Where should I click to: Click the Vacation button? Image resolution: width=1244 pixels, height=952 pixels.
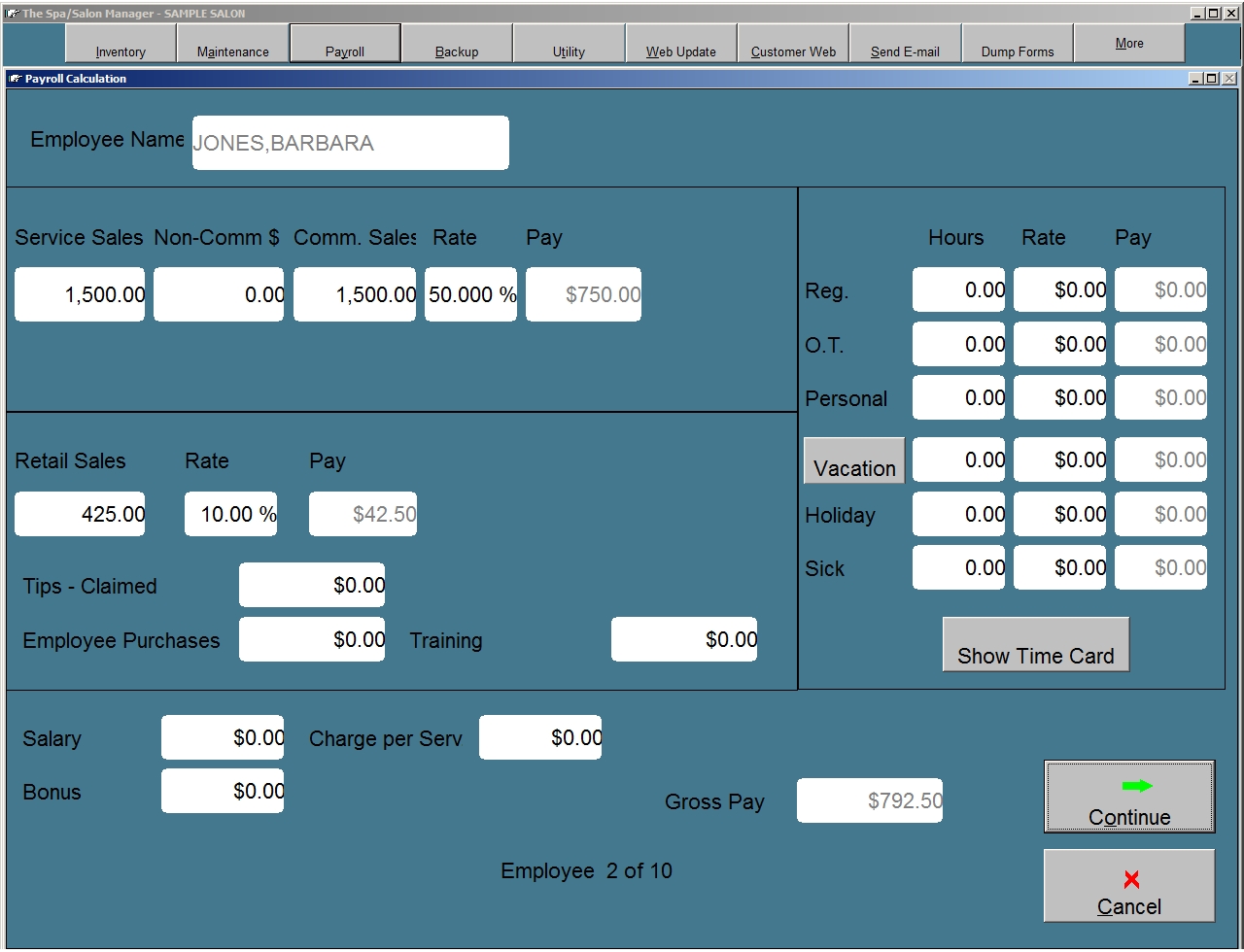point(854,461)
